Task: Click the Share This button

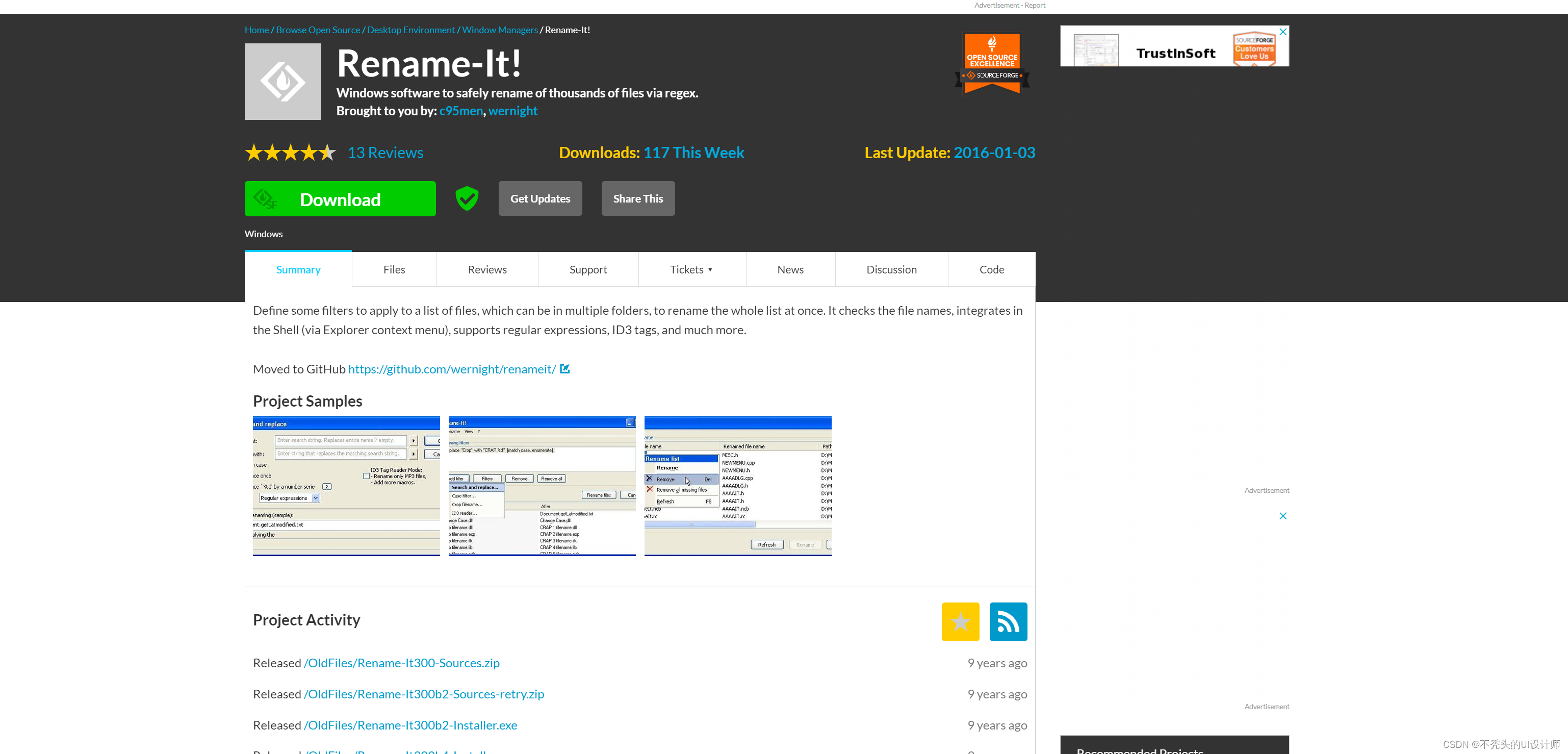Action: (638, 198)
